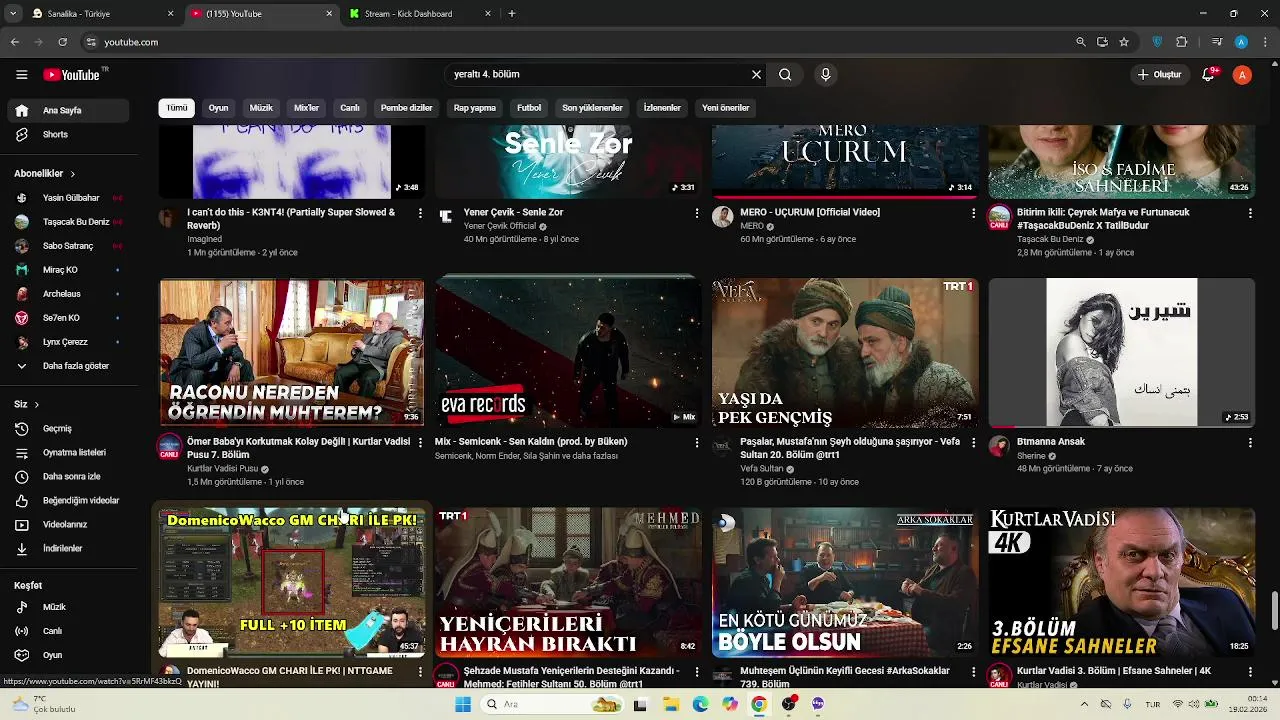Open options for Ömer Baba'yı Korkutmak video
The width and height of the screenshot is (1280, 720).
420,442
